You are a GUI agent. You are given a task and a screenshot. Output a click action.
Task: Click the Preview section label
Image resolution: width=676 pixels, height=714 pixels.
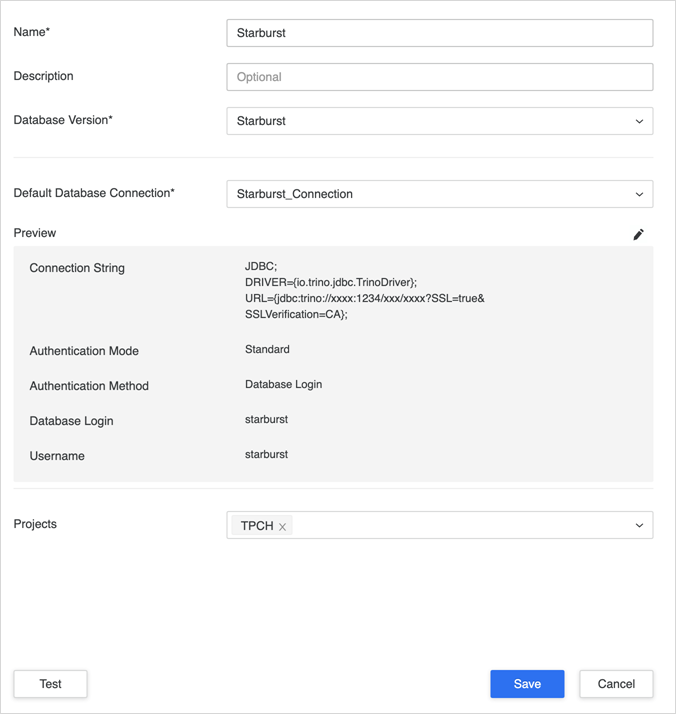(x=35, y=233)
